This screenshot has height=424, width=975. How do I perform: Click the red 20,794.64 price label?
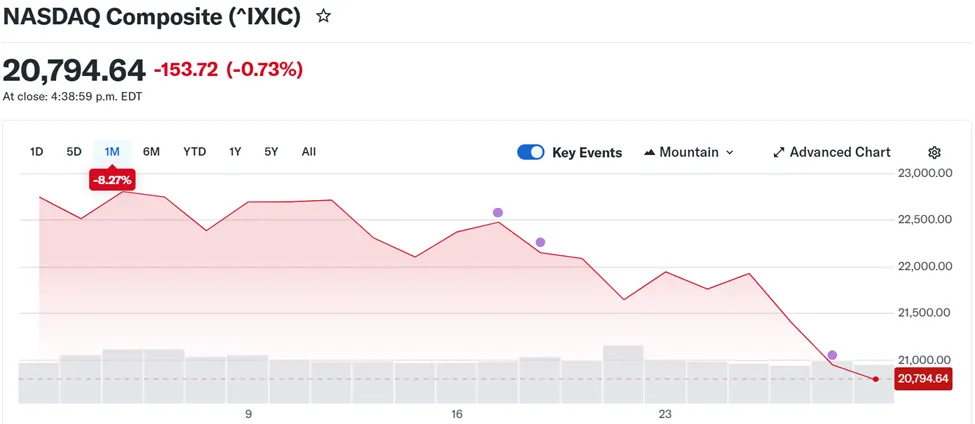pyautogui.click(x=922, y=378)
